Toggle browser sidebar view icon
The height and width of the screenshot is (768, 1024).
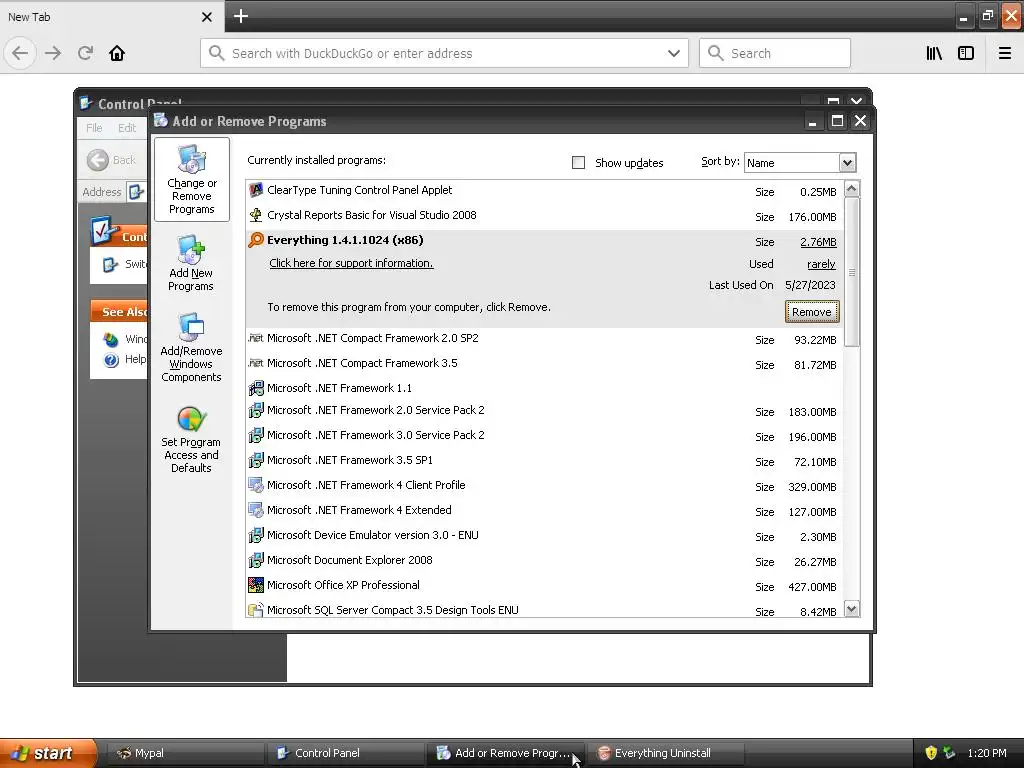point(966,53)
